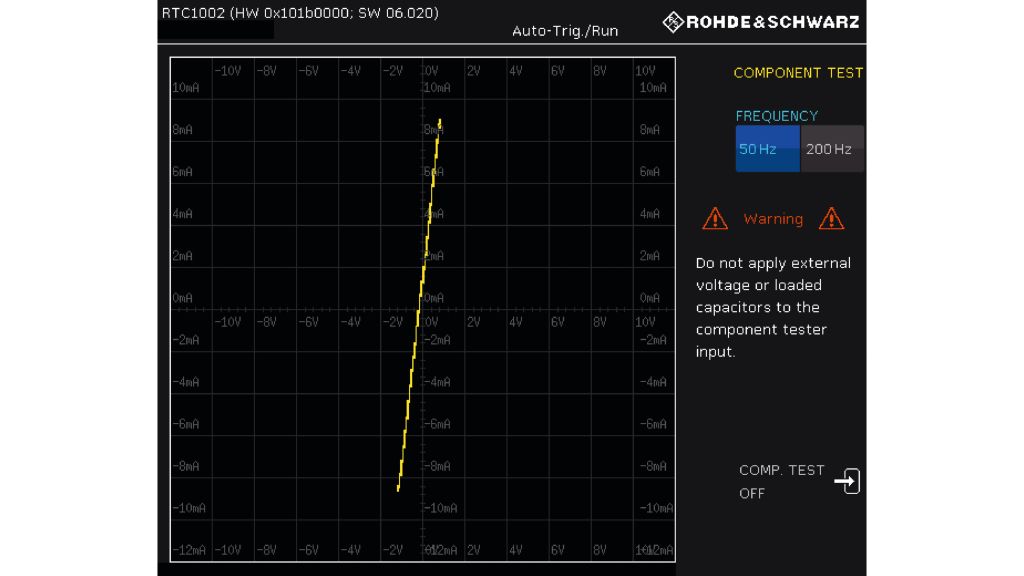This screenshot has width=1024, height=576.
Task: Click the orange Warning heading text
Action: coord(773,219)
